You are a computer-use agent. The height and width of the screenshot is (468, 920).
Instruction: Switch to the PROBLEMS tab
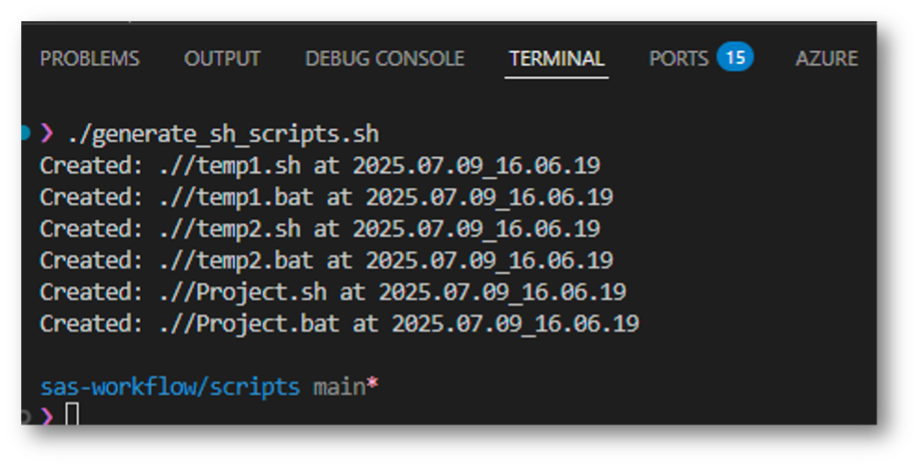click(90, 58)
